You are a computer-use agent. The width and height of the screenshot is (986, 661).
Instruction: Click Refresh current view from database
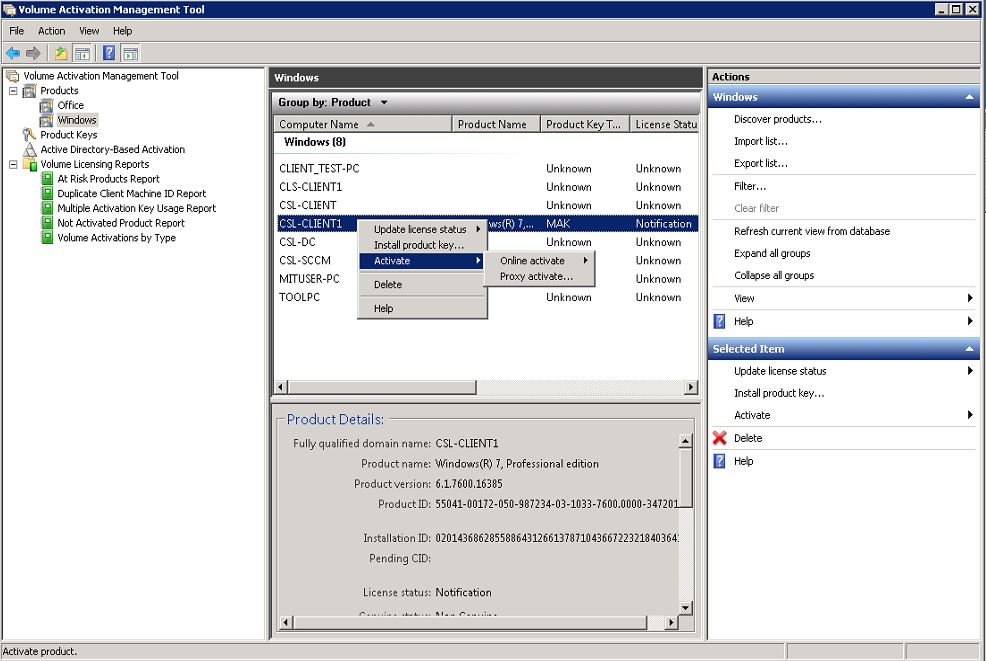point(811,231)
